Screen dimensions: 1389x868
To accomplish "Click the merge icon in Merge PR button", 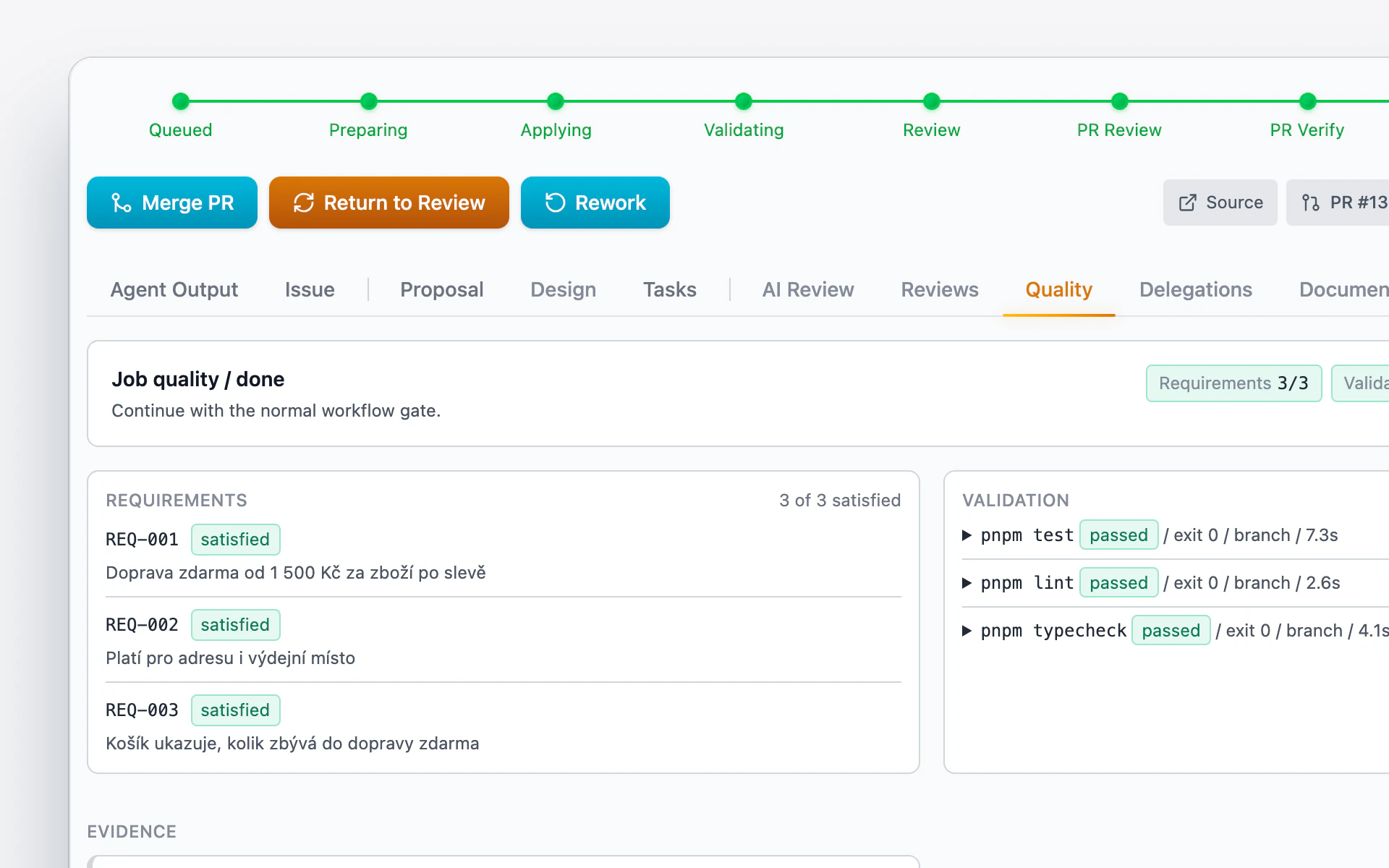I will (x=122, y=203).
